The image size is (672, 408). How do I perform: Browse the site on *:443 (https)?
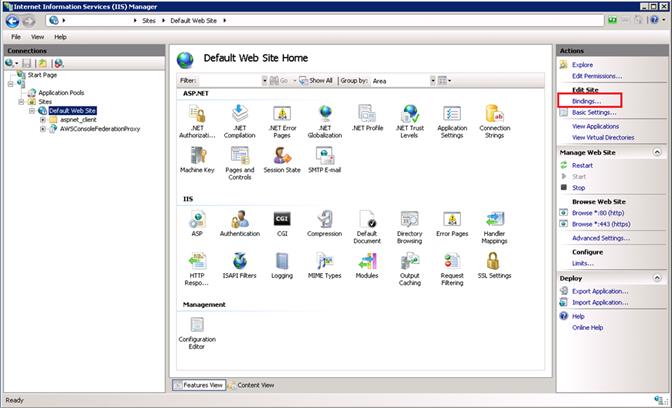point(601,224)
